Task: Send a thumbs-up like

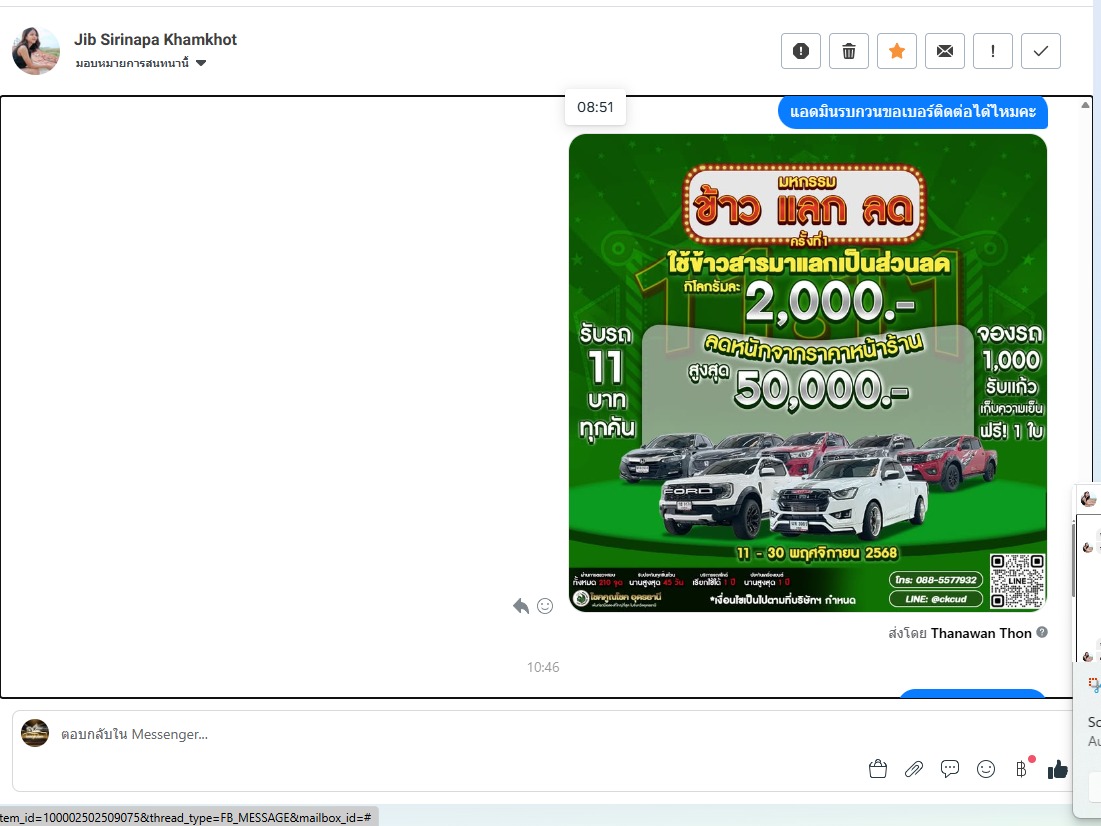Action: pyautogui.click(x=1057, y=769)
